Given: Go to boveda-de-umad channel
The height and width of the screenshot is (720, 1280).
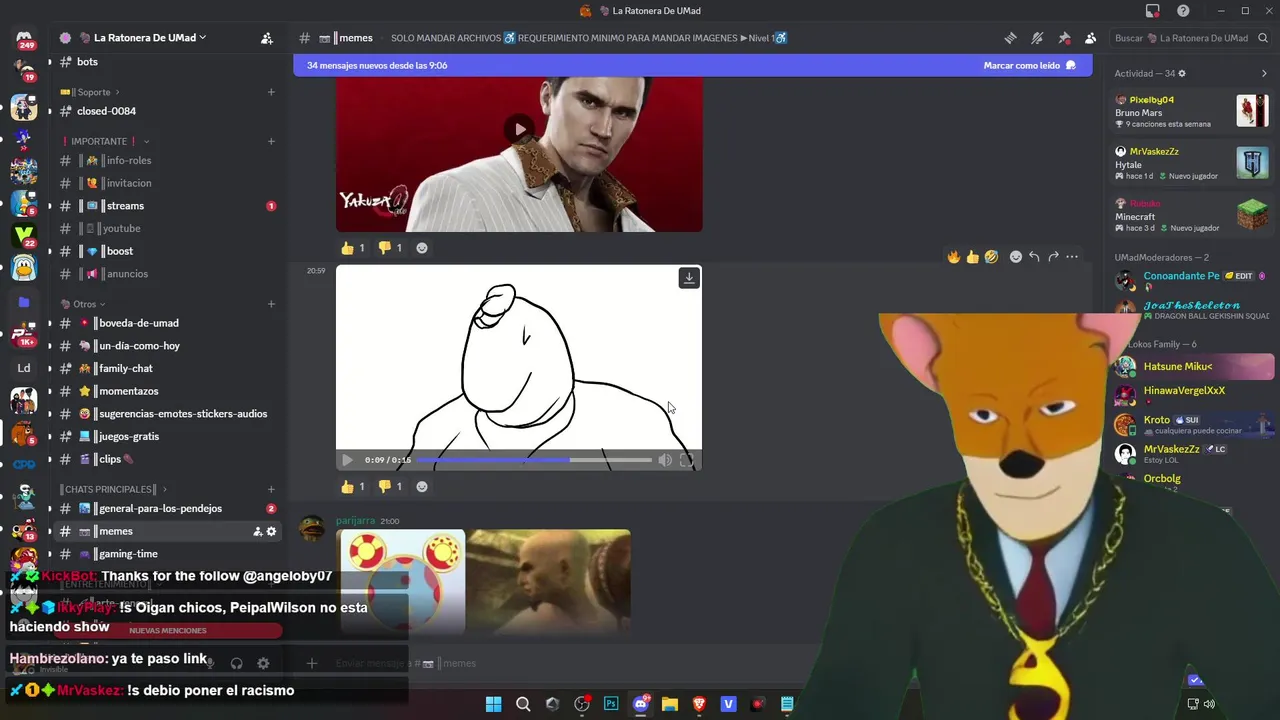Looking at the screenshot, I should [x=168, y=323].
